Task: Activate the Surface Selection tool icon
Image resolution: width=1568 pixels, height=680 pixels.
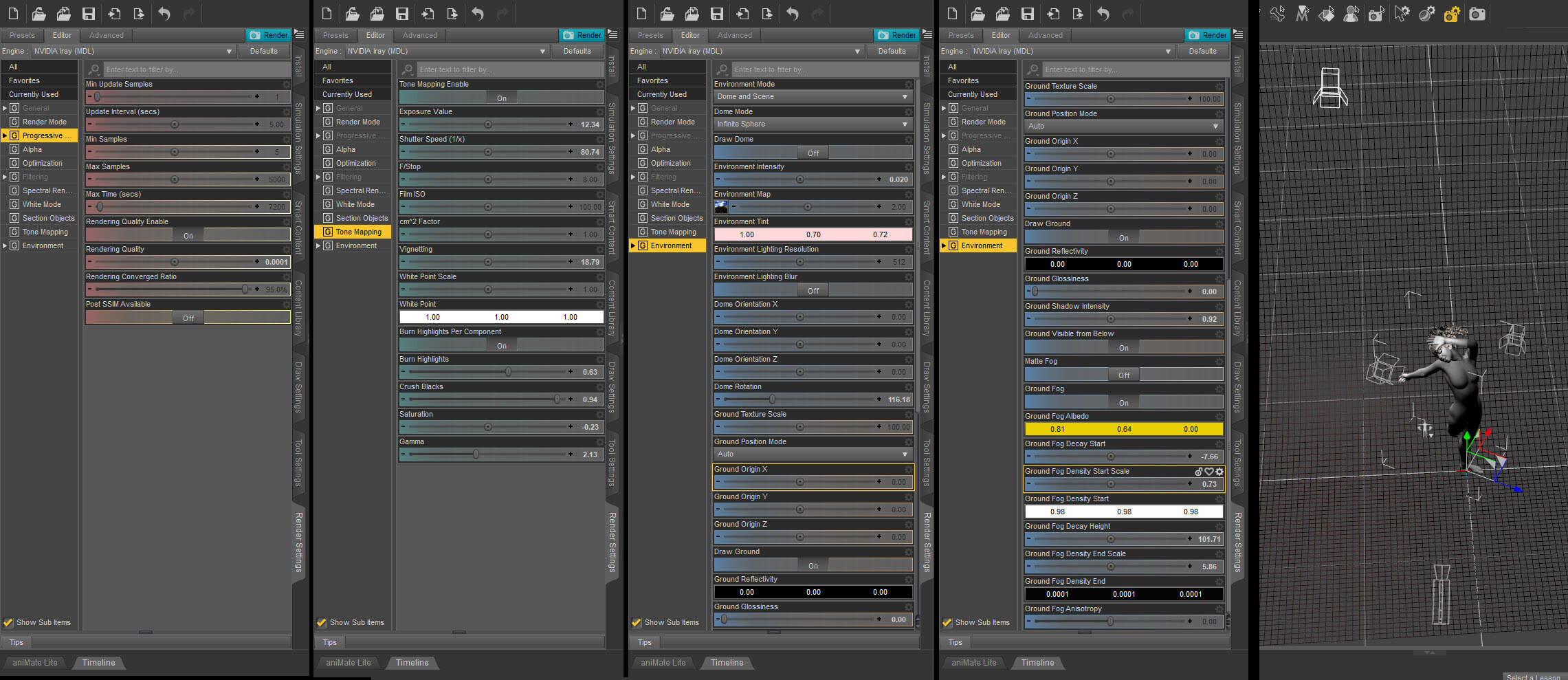Action: tap(1327, 14)
